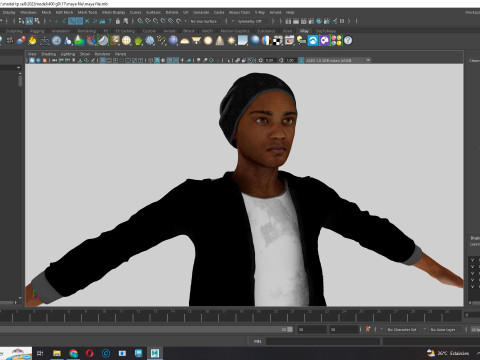Image resolution: width=480 pixels, height=360 pixels.
Task: Open the viewport Renderer menu
Action: [102, 54]
